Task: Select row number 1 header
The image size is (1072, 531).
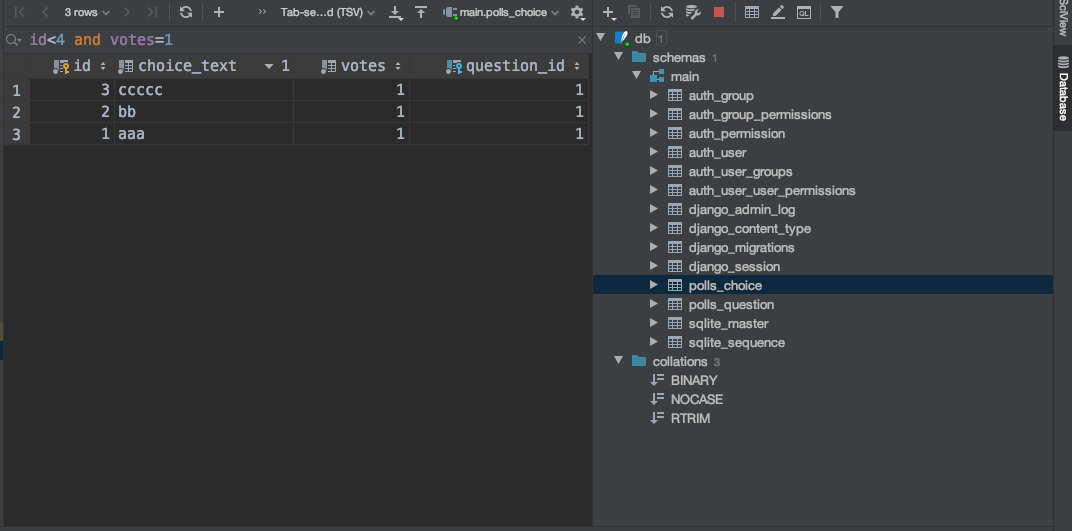Action: tap(16, 90)
